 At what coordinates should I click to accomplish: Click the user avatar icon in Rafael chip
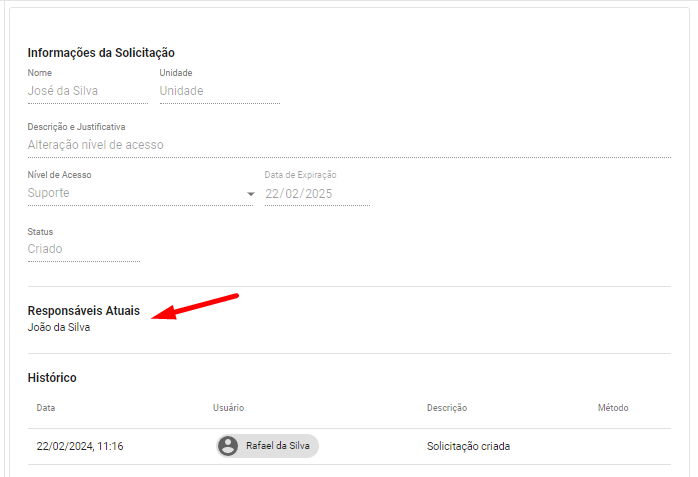pyautogui.click(x=229, y=446)
